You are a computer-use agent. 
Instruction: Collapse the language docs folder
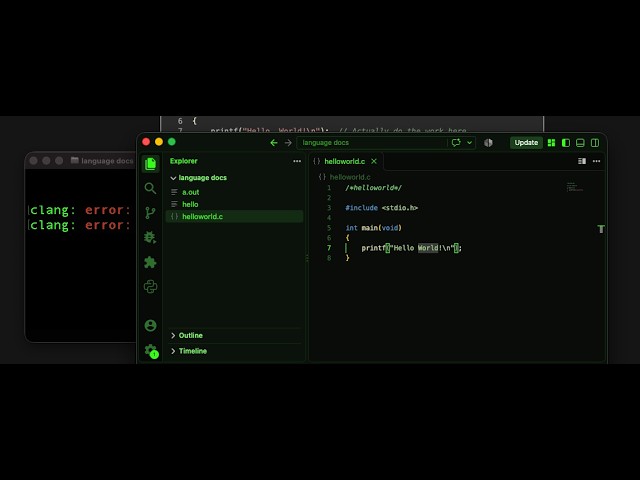click(173, 178)
